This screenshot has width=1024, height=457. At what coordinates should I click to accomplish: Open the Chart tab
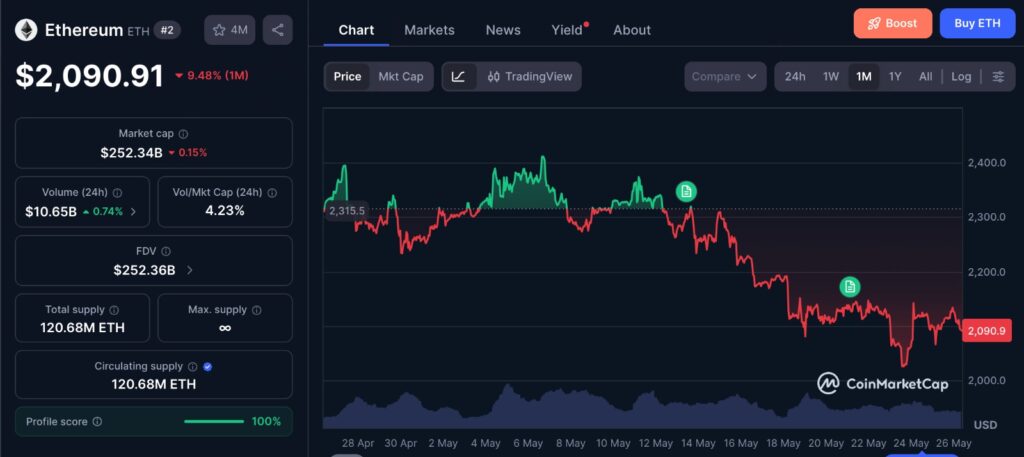click(x=357, y=30)
